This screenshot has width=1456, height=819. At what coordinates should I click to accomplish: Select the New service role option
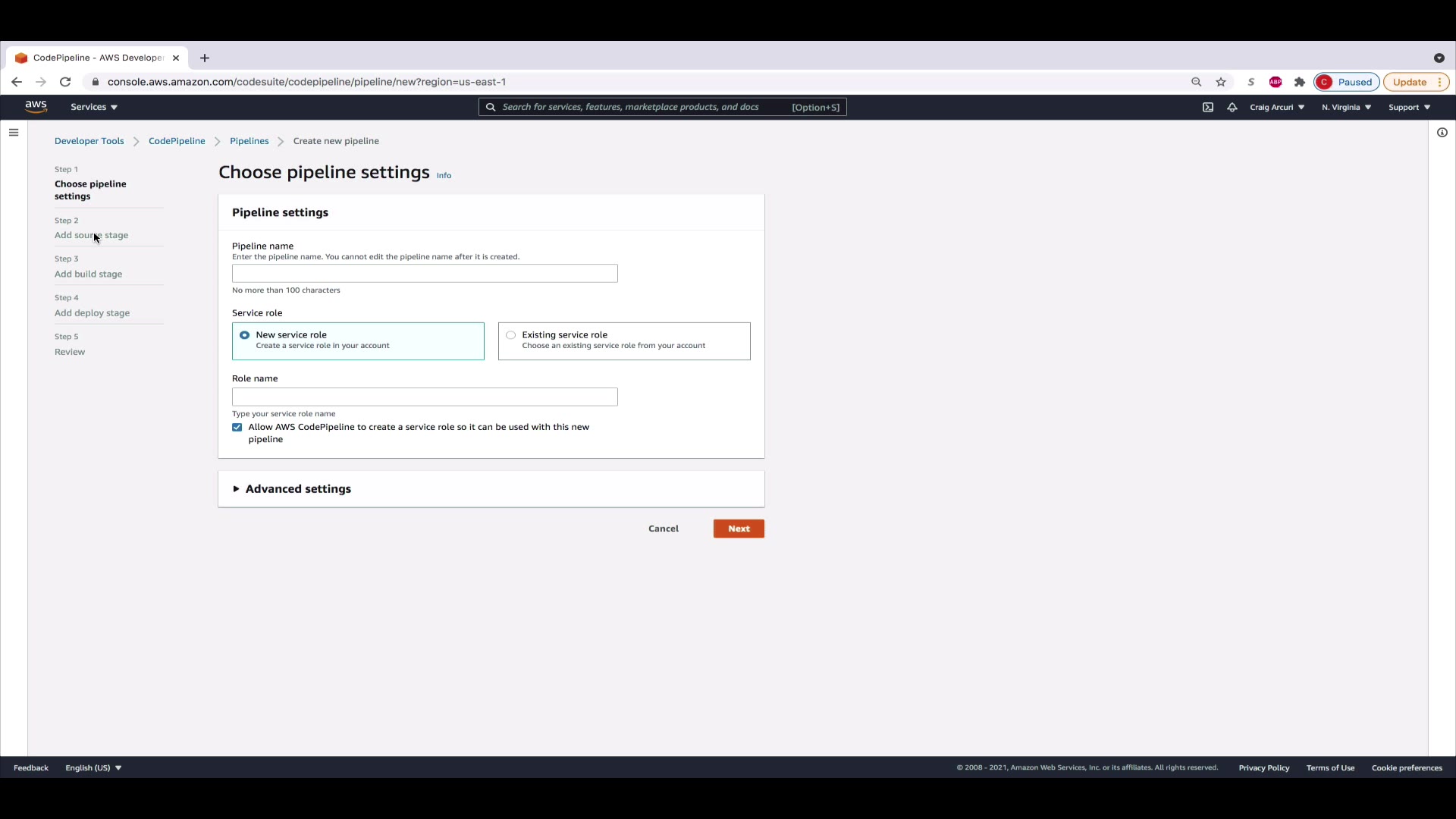(245, 335)
